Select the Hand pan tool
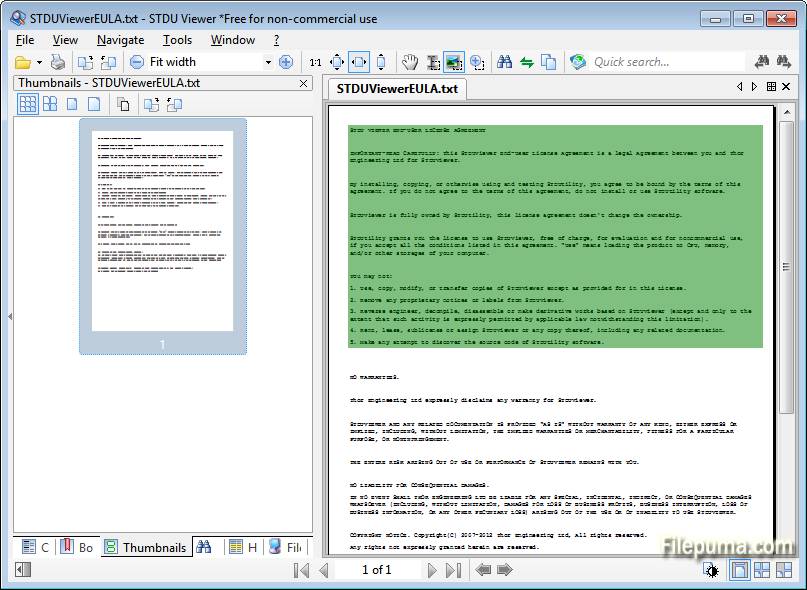The image size is (807, 590). [410, 62]
